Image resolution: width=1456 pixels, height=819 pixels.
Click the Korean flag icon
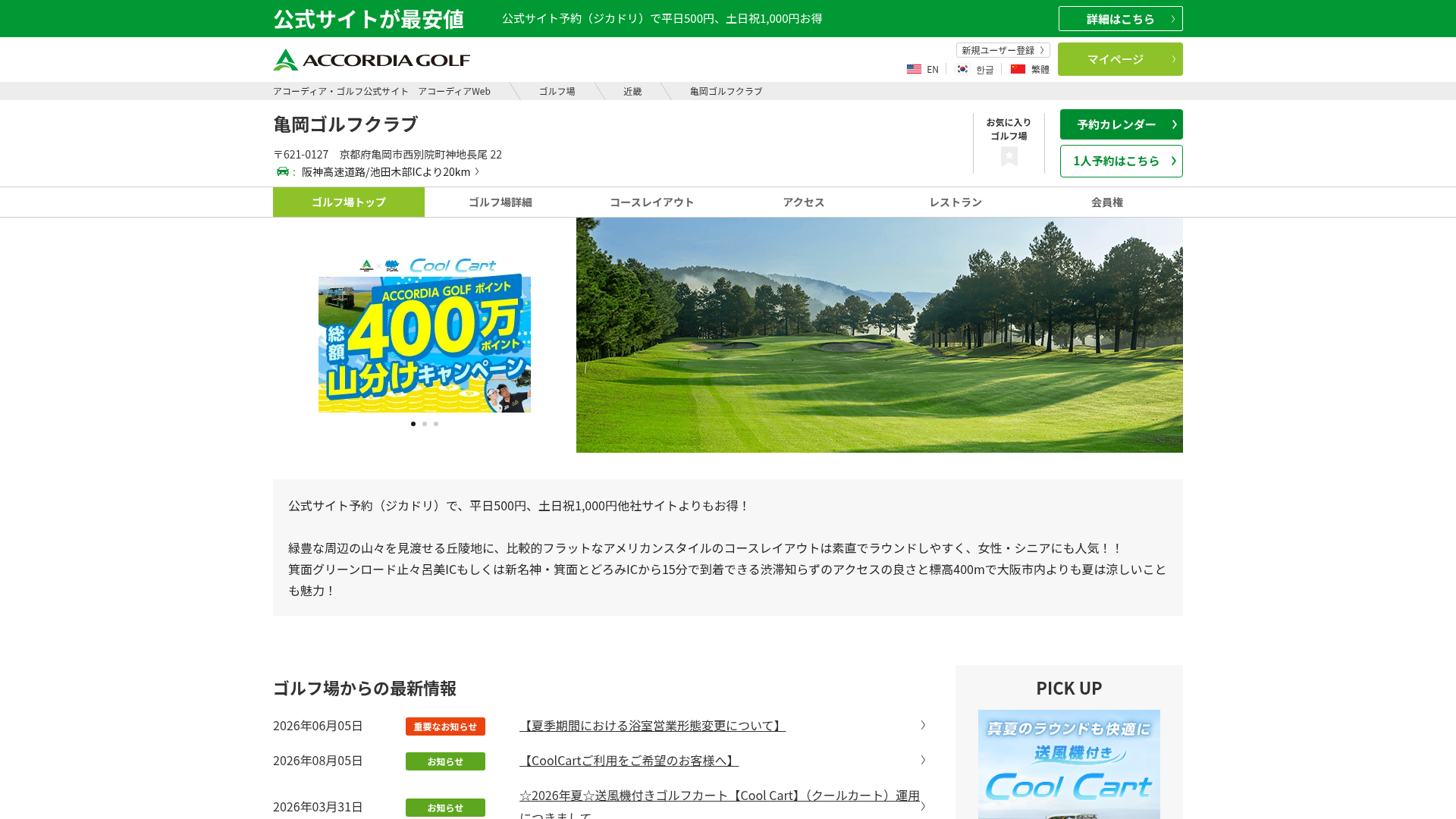click(x=962, y=69)
